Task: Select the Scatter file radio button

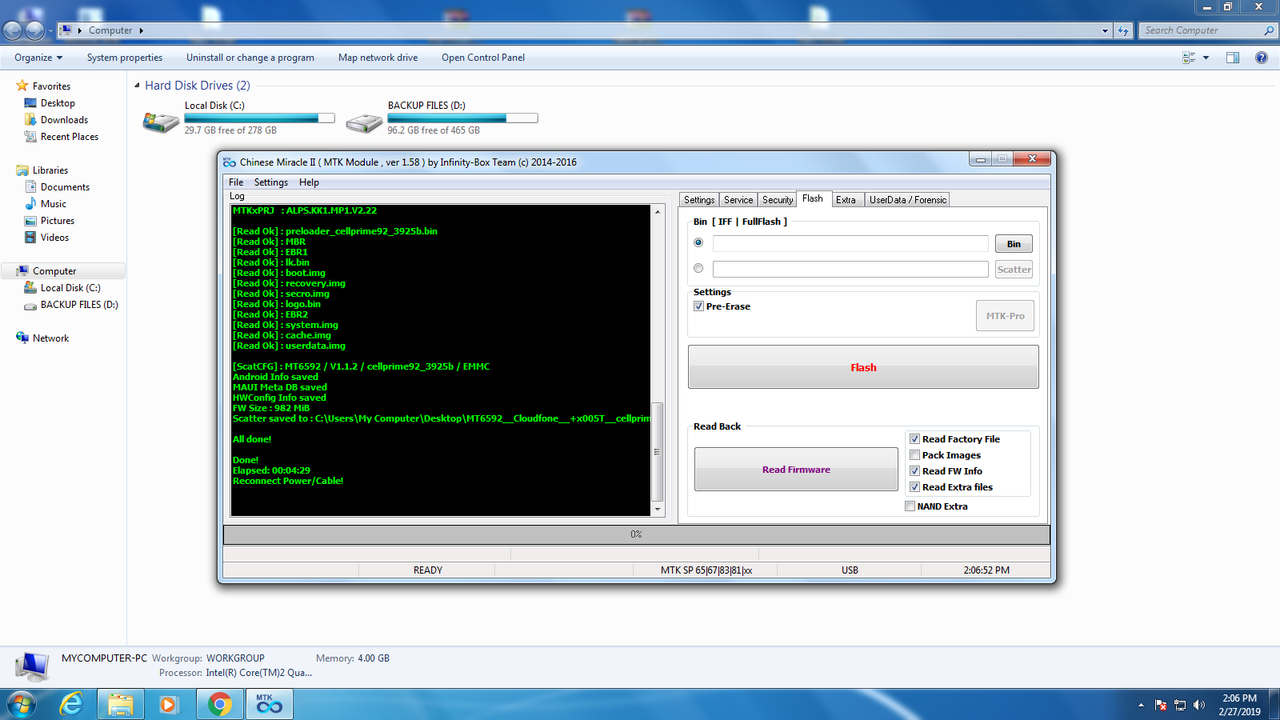Action: tap(698, 268)
